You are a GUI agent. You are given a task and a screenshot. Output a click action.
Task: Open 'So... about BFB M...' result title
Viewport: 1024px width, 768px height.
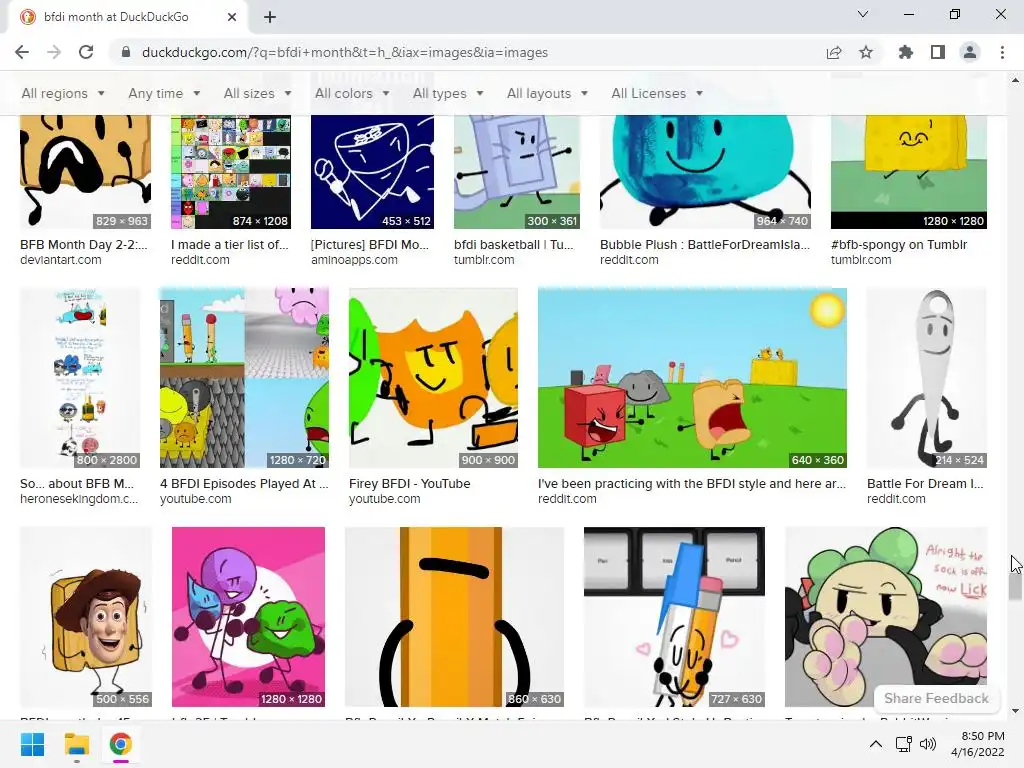[76, 483]
